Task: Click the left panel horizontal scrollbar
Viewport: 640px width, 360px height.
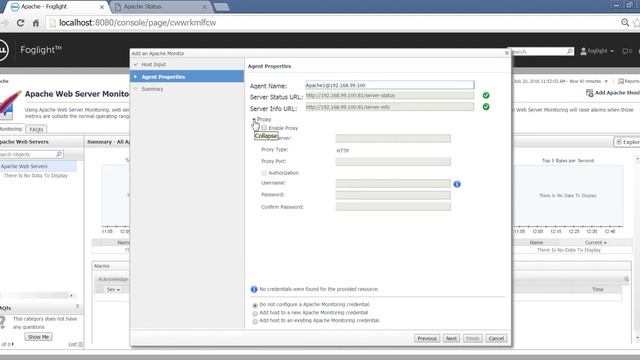Action: click(37, 295)
